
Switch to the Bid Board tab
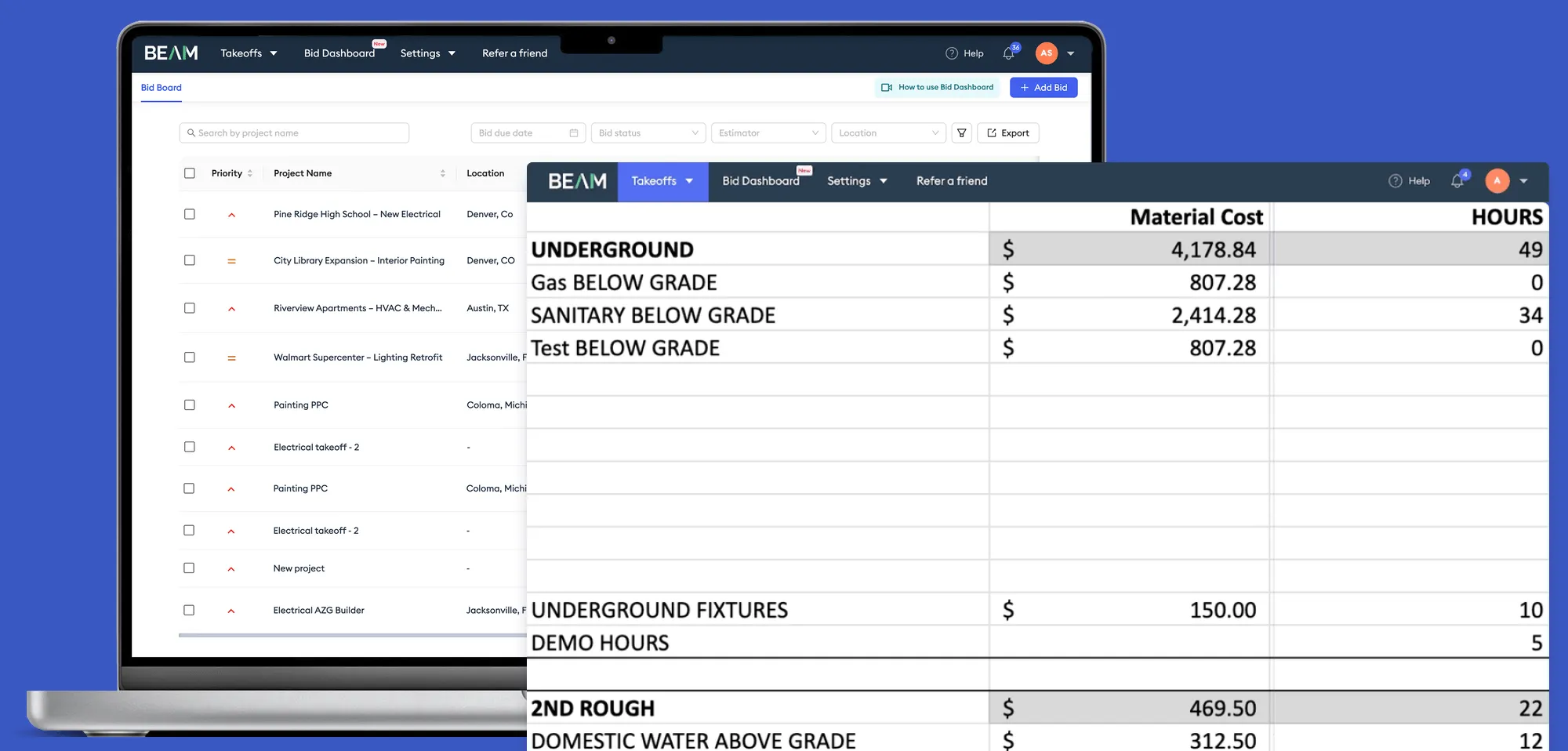tap(161, 87)
